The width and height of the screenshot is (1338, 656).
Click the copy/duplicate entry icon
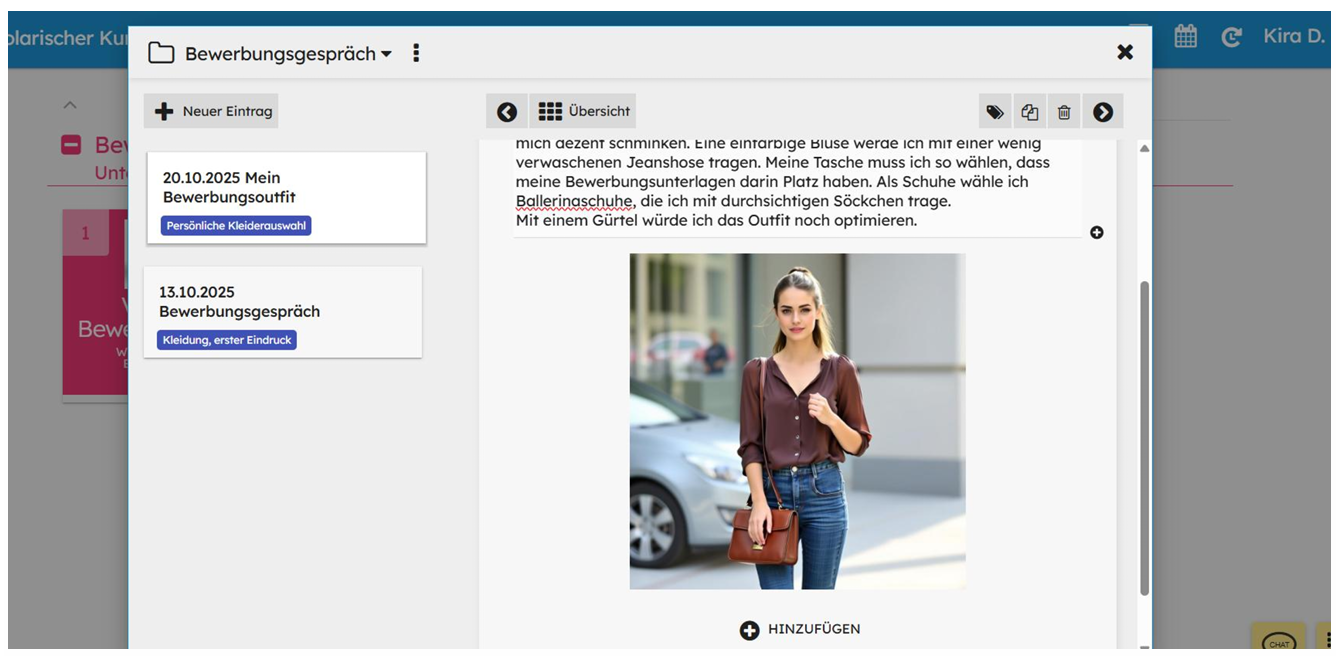(x=1029, y=112)
